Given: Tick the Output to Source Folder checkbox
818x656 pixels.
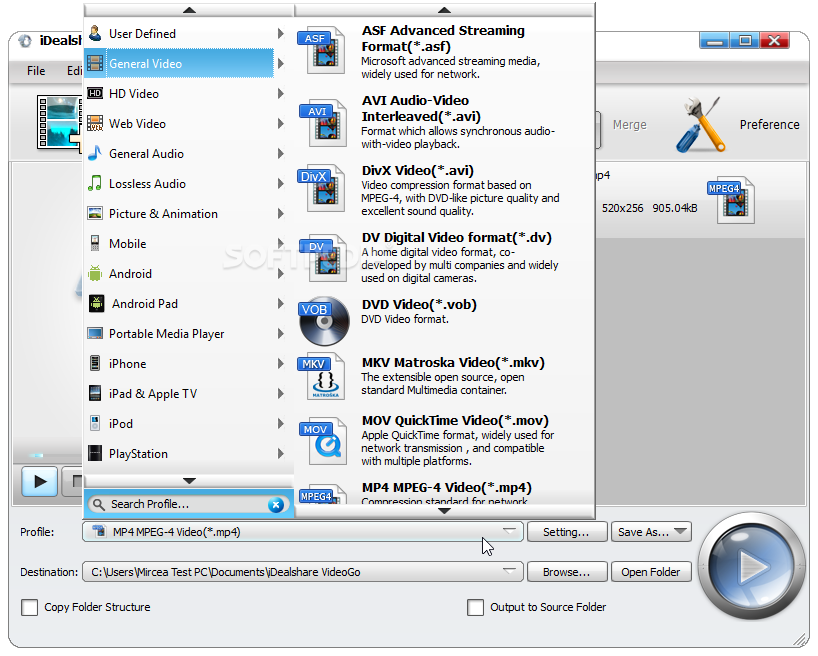Looking at the screenshot, I should tap(475, 607).
